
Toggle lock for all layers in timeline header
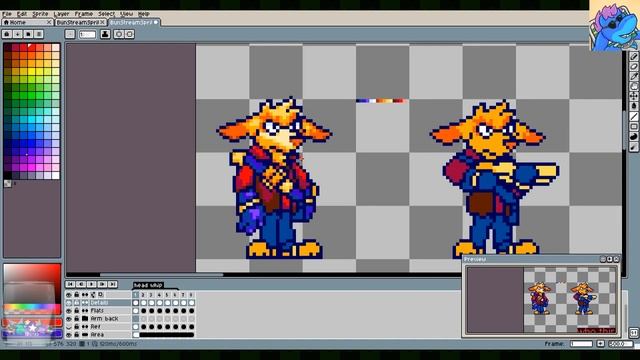click(77, 295)
